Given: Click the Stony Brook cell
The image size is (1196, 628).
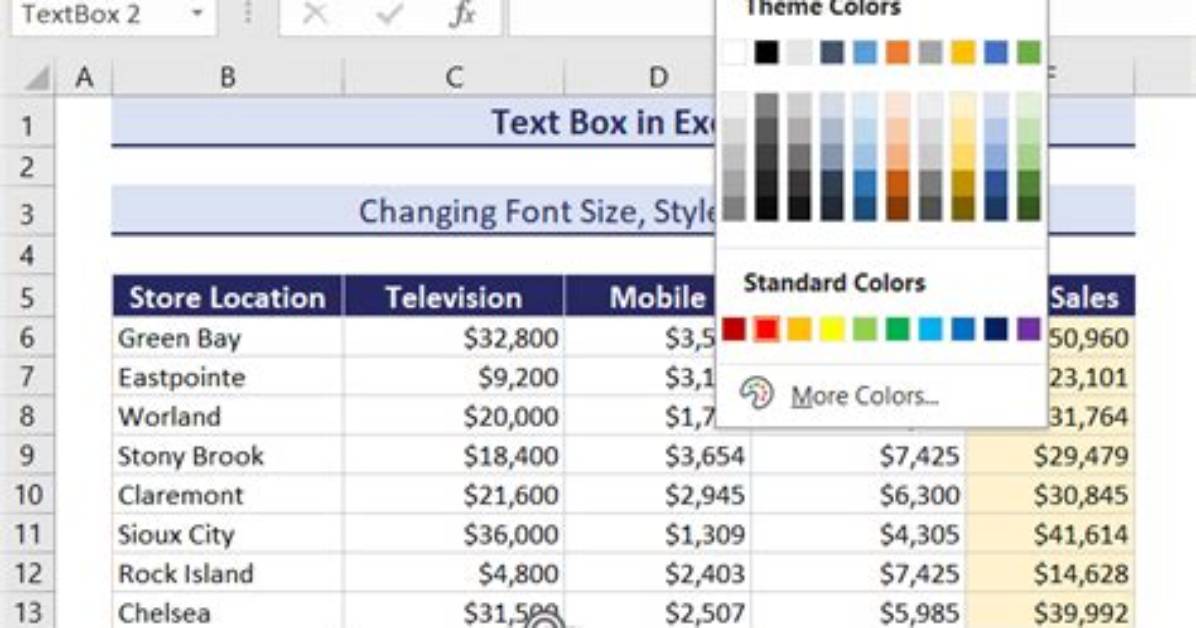Looking at the screenshot, I should click(x=227, y=456).
